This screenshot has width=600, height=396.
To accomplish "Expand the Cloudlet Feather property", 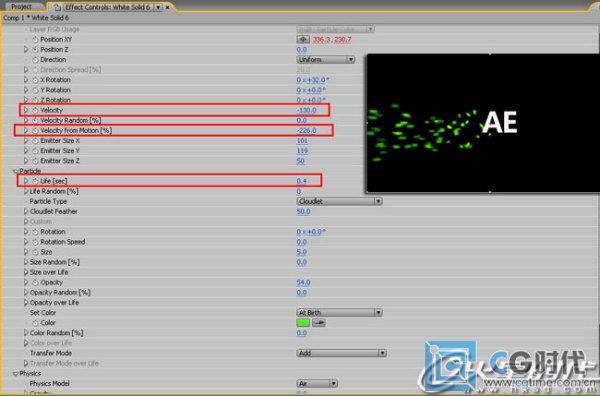I will coord(26,212).
